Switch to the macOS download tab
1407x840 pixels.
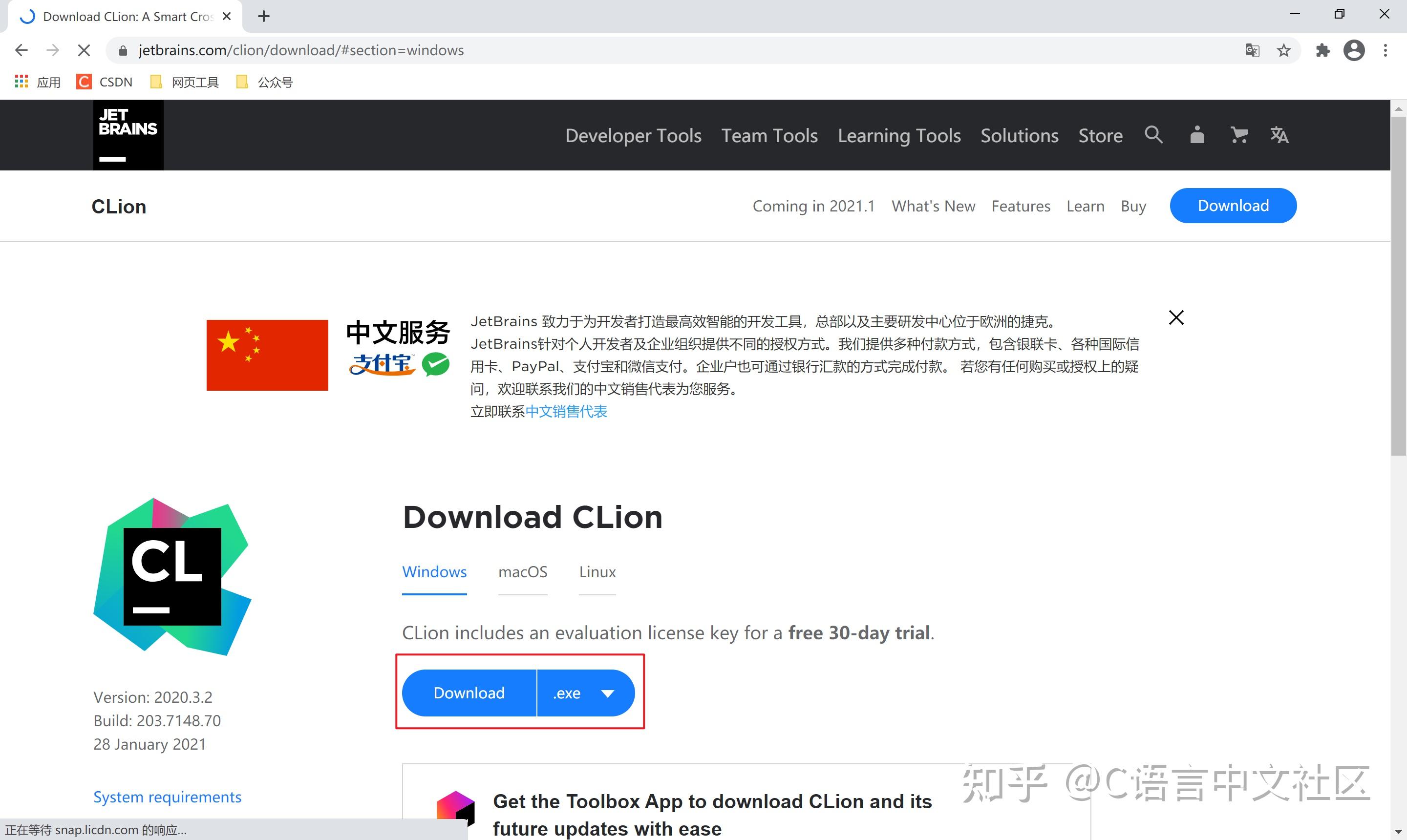click(x=523, y=572)
